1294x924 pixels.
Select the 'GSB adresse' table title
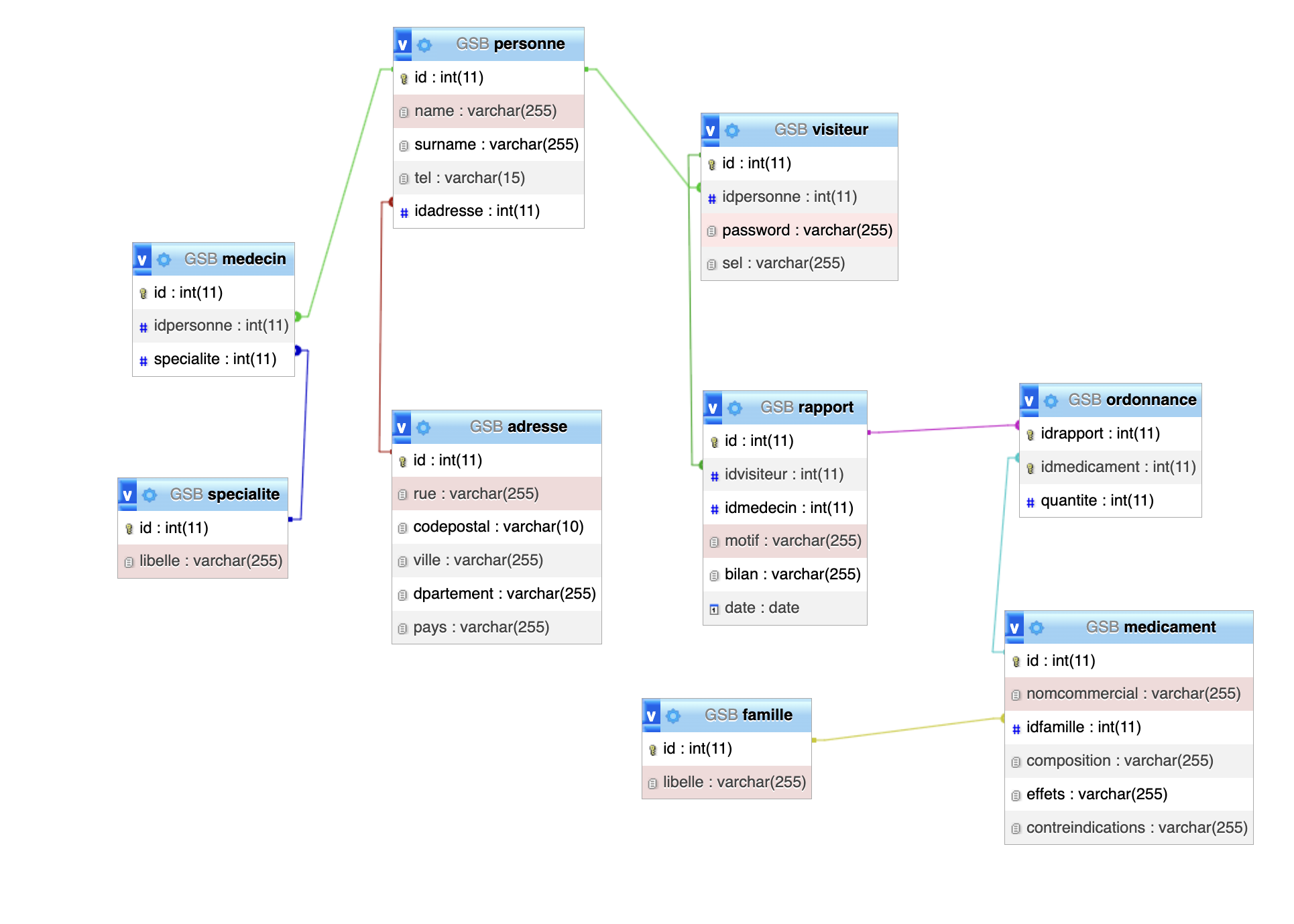tap(518, 426)
